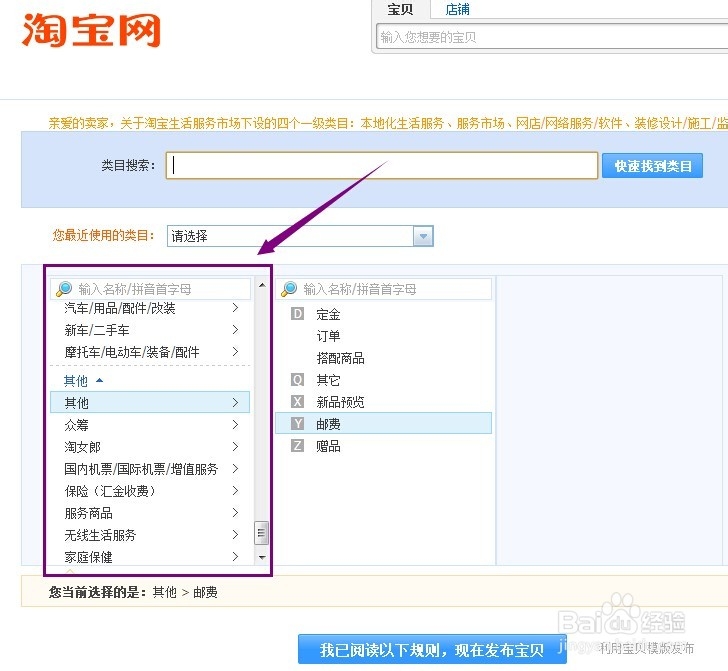This screenshot has width=728, height=671.
Task: Select 保险（汇金收费） category
Action: pyautogui.click(x=150, y=491)
